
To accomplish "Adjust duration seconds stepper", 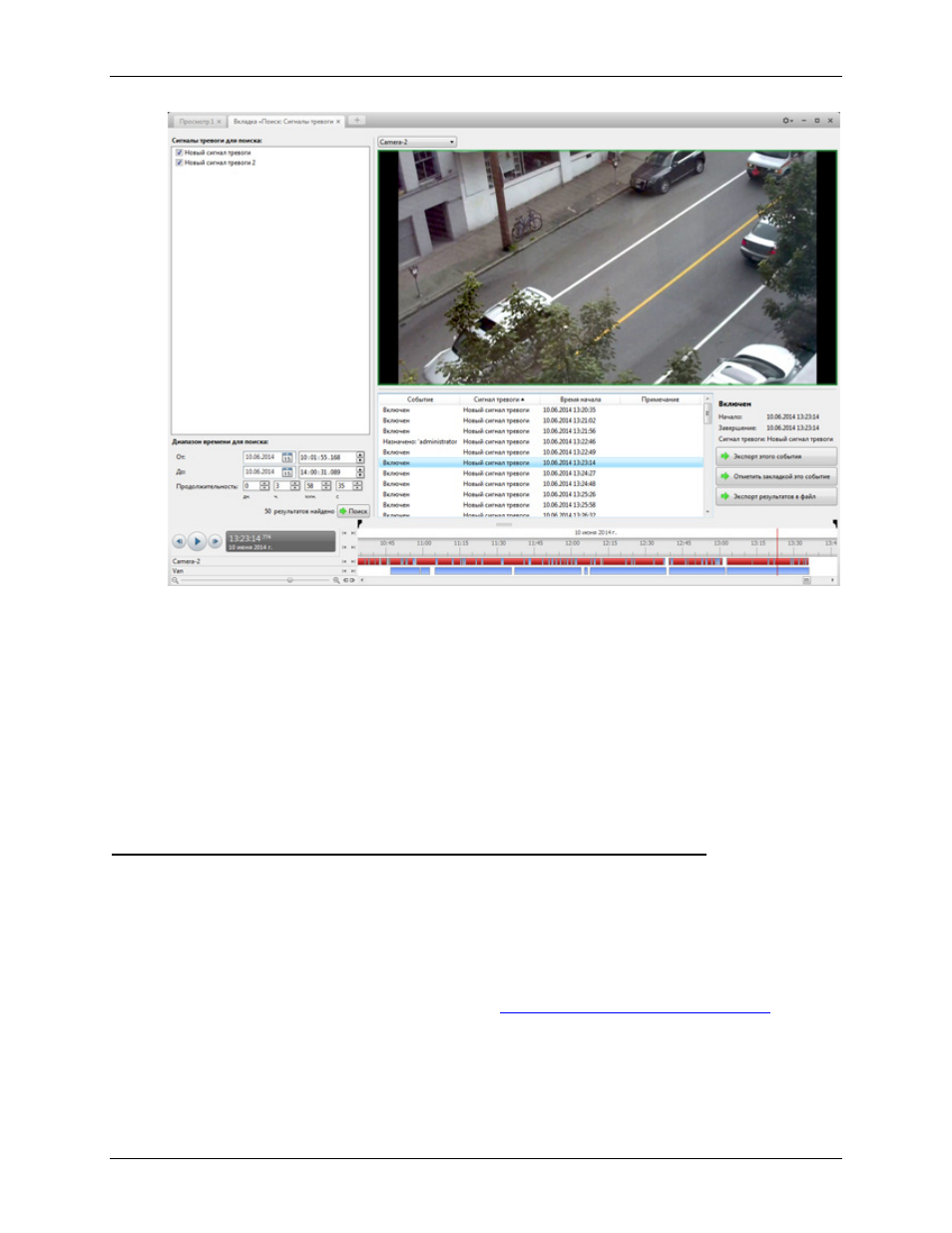I will pos(357,486).
